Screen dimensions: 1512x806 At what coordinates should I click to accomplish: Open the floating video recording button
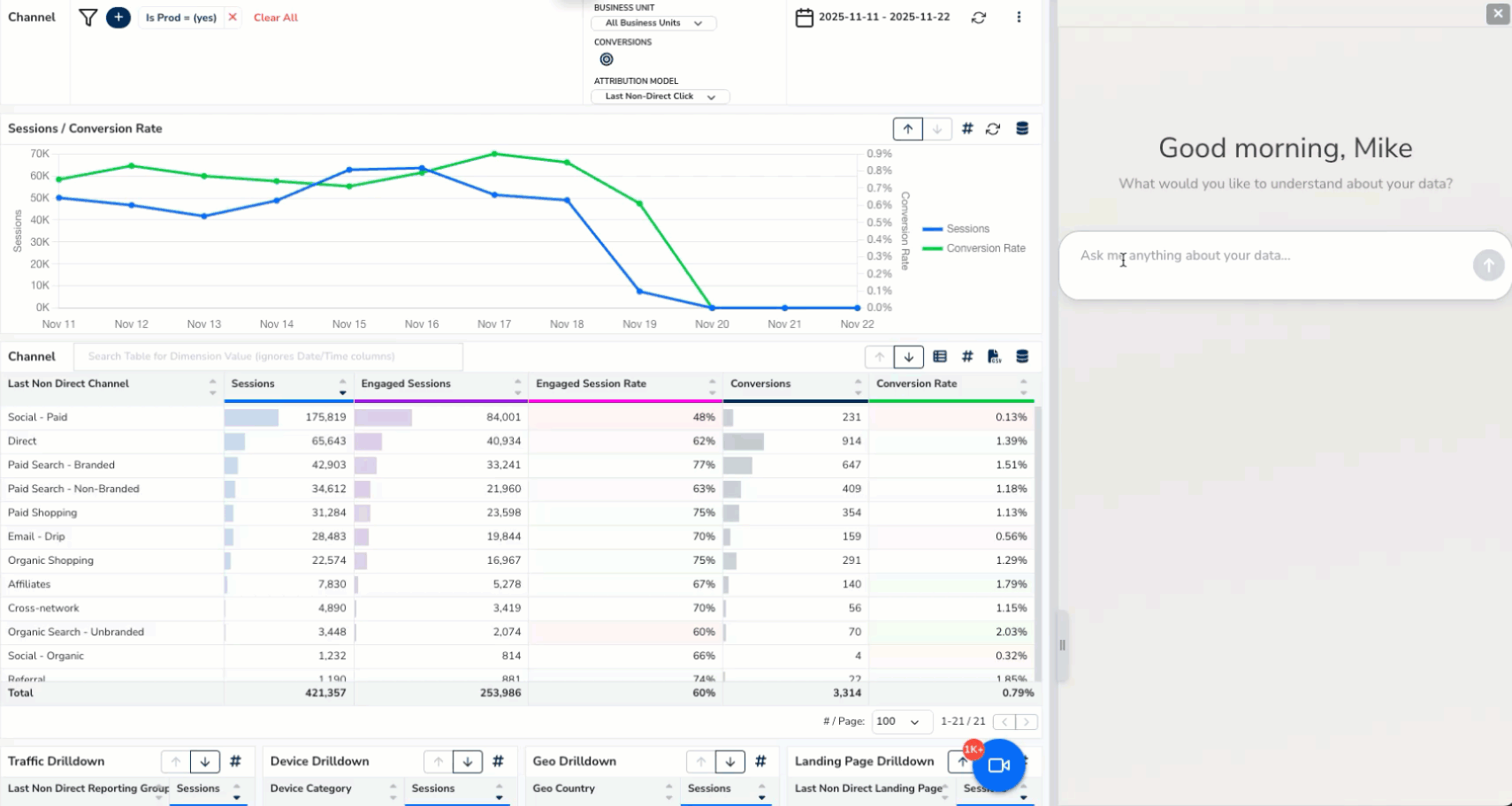(997, 765)
